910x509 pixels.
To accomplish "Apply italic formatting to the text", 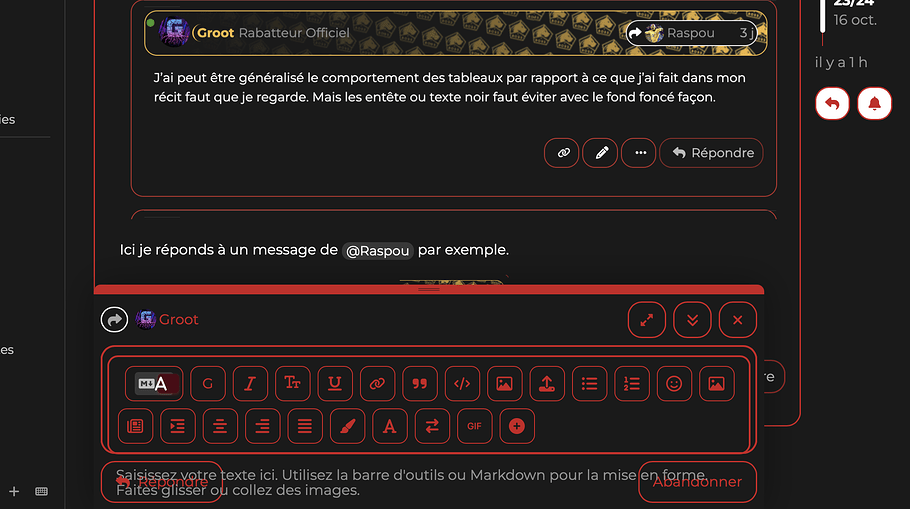I will click(250, 384).
